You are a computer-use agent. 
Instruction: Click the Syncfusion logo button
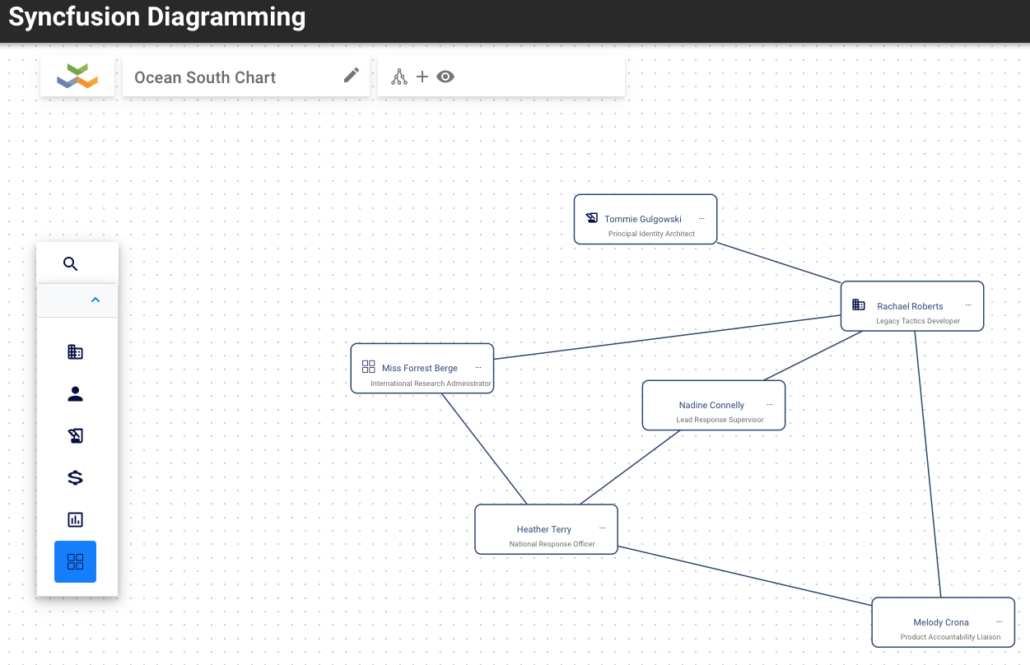coord(78,77)
